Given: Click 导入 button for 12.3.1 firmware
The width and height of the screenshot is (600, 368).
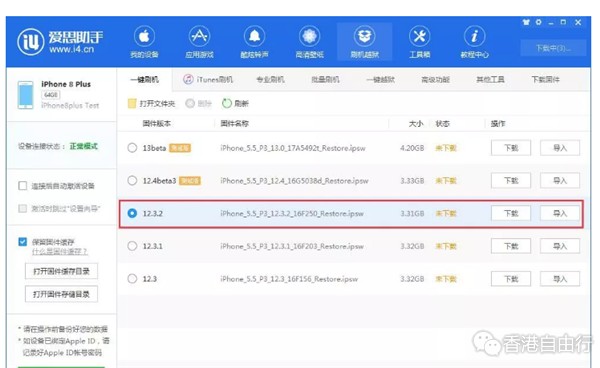Looking at the screenshot, I should (x=560, y=246).
